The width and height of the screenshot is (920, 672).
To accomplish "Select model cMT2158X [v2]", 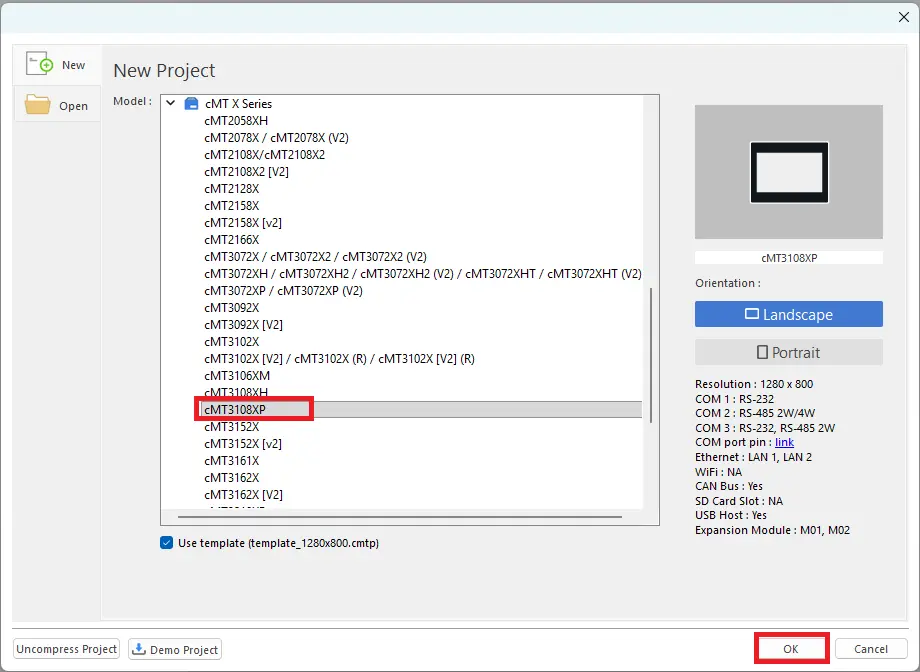I will [x=243, y=222].
